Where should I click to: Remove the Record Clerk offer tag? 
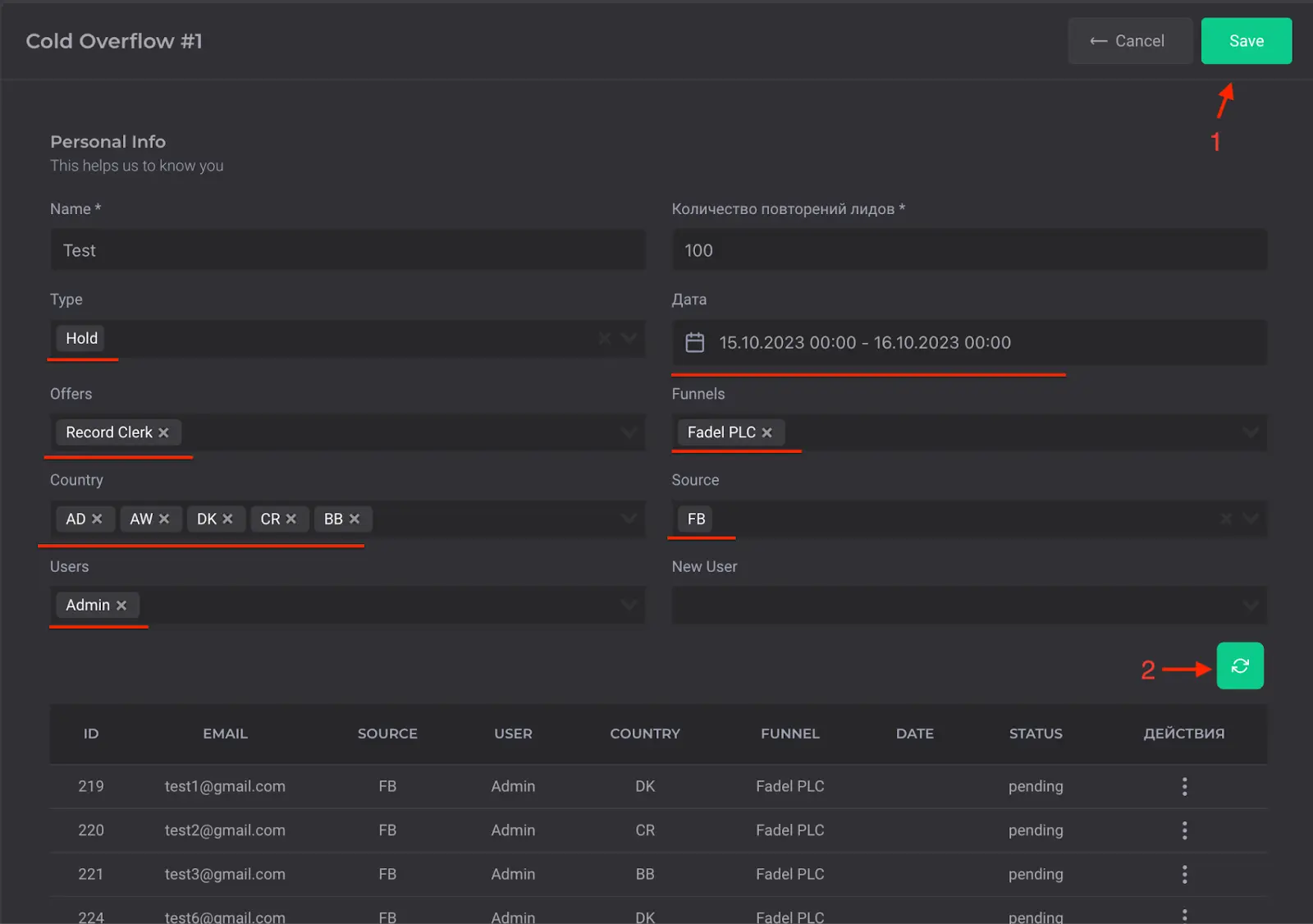coord(163,432)
